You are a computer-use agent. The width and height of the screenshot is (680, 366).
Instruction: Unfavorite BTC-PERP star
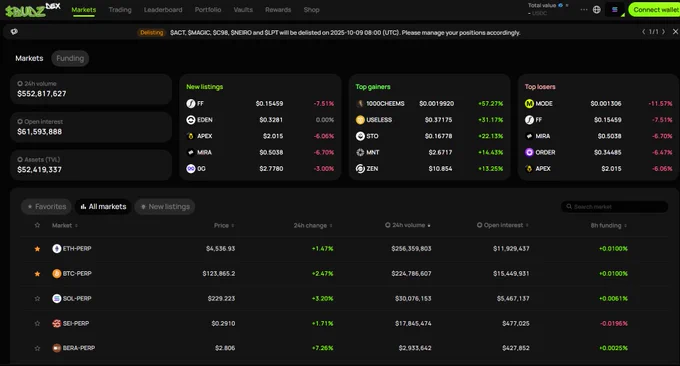[x=37, y=274]
